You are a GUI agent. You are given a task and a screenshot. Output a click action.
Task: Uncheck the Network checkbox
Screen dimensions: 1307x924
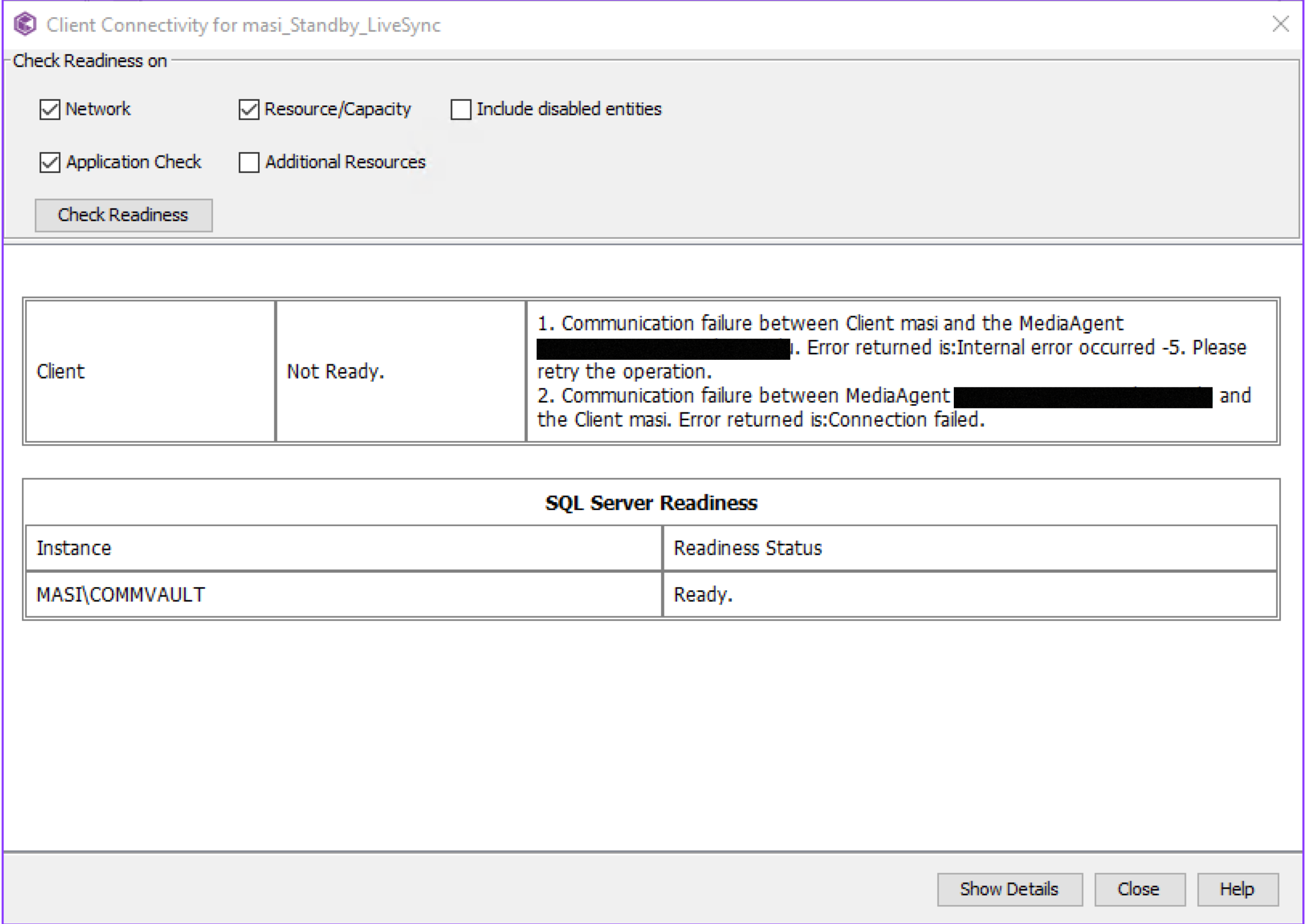click(x=49, y=109)
